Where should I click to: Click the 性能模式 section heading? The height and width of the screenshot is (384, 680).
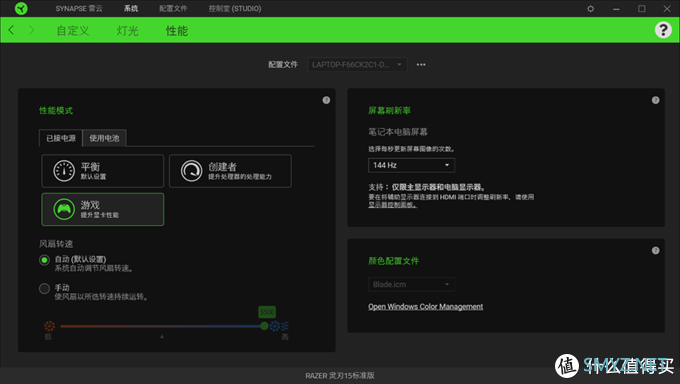point(56,111)
